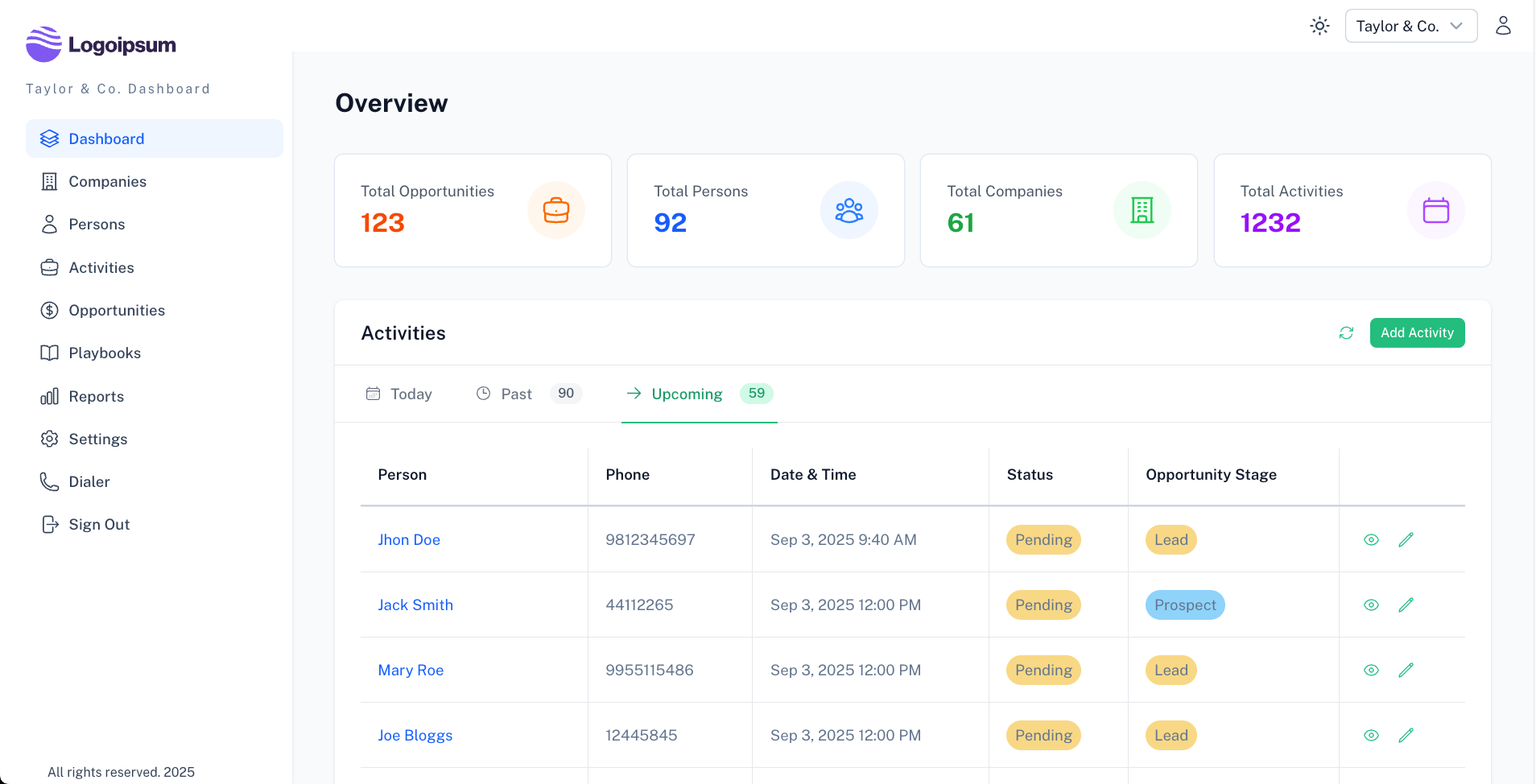The height and width of the screenshot is (784, 1536).
Task: Click the refresh icon in Activities panel
Action: 1346,332
